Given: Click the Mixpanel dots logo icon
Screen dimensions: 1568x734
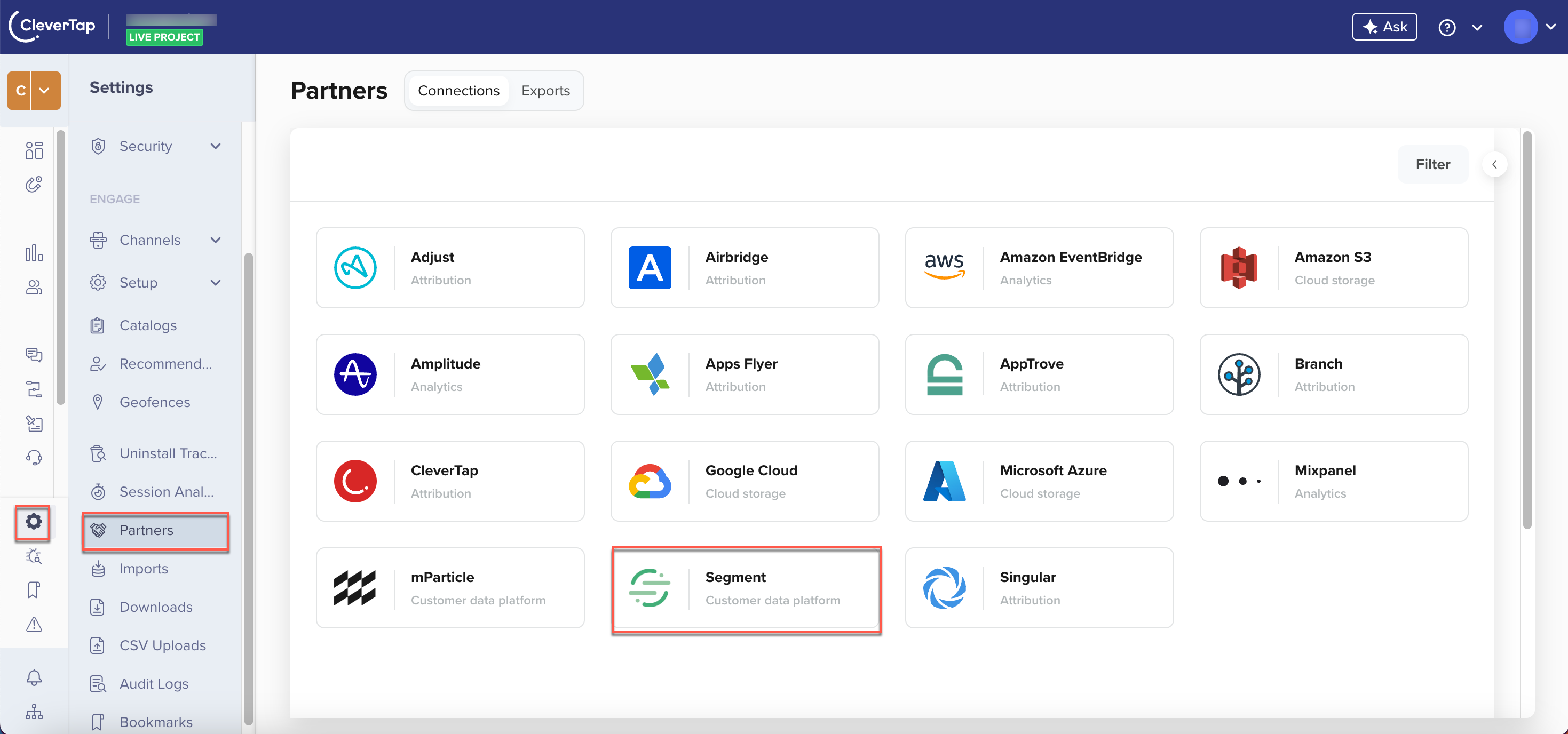Looking at the screenshot, I should (x=1239, y=481).
